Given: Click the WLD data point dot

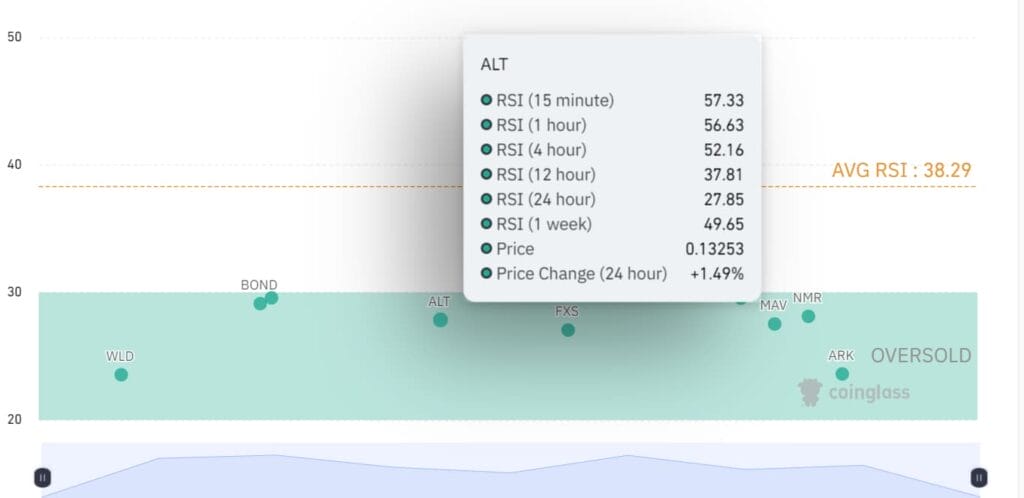Looking at the screenshot, I should pos(121,375).
